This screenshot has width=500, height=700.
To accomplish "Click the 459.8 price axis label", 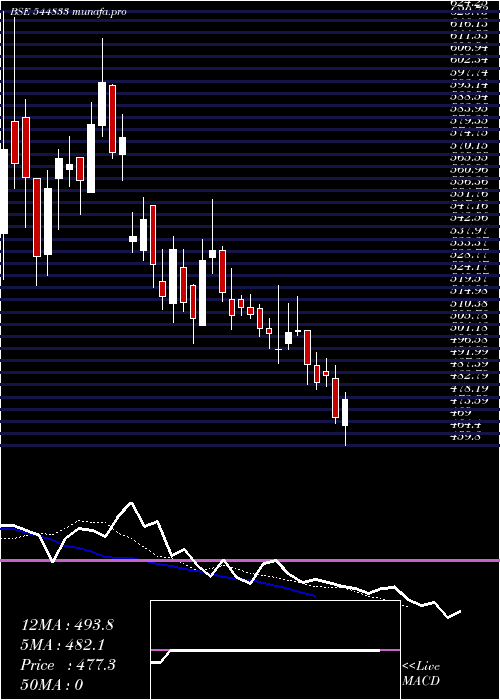I will click(465, 437).
